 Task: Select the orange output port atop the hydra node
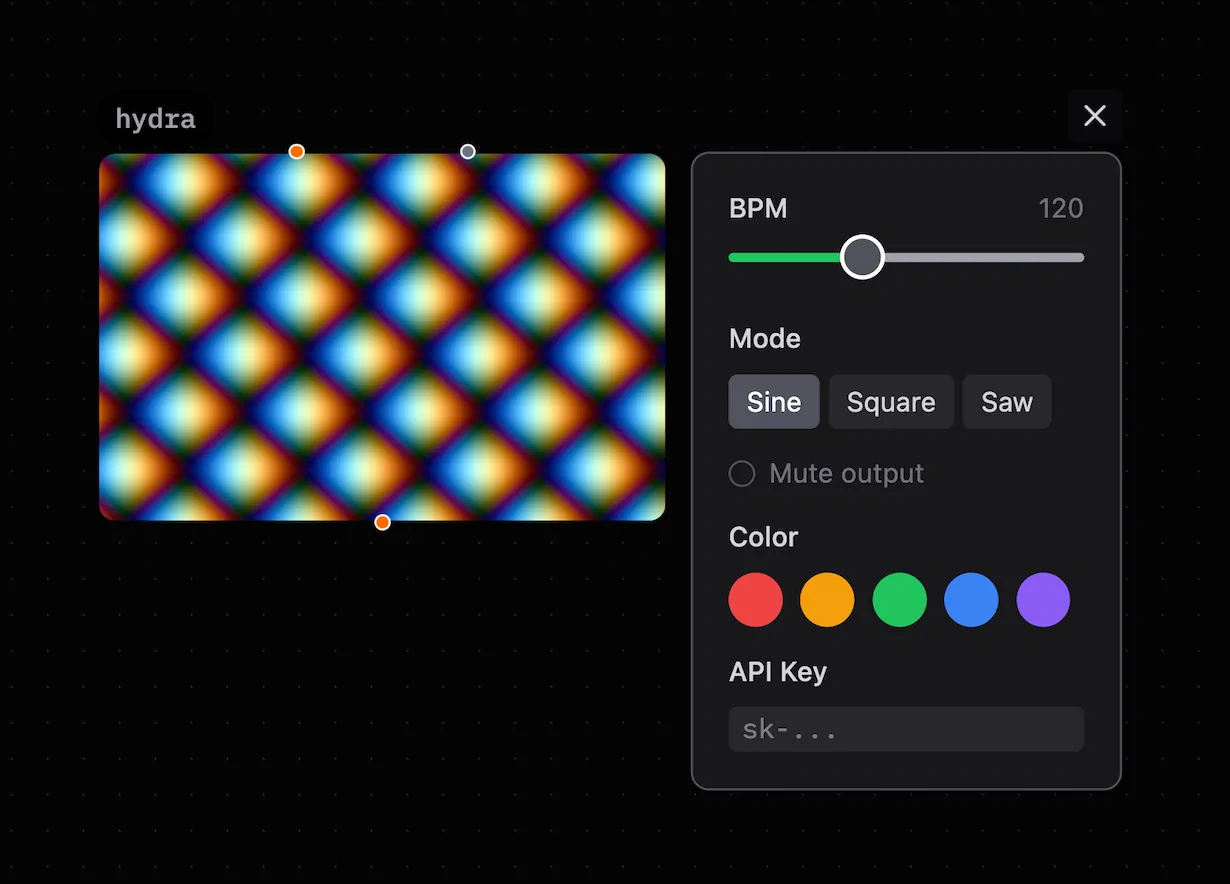point(296,151)
